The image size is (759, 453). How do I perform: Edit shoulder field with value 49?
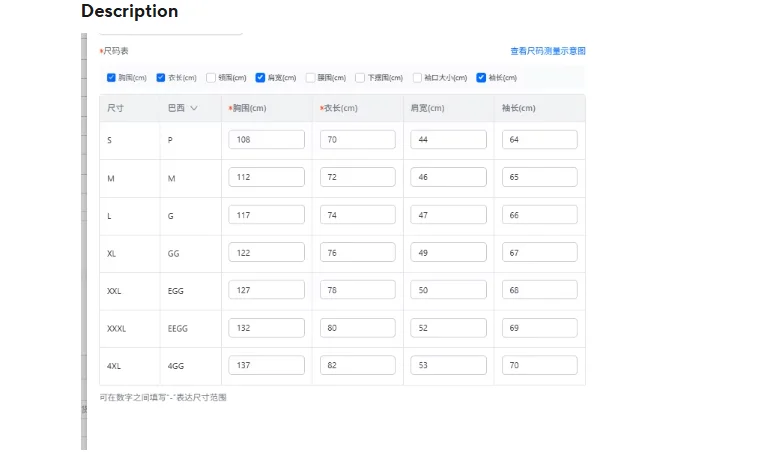click(449, 253)
